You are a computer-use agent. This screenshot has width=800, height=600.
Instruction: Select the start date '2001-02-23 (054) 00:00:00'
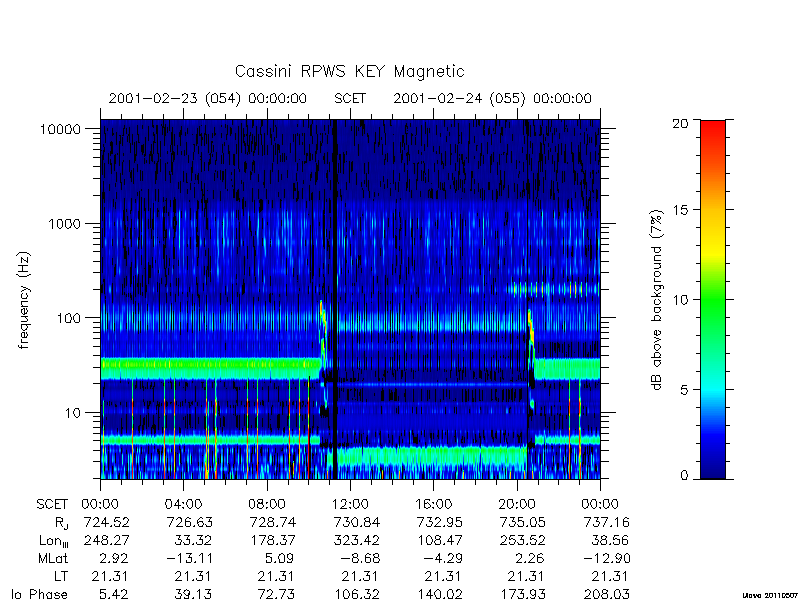(x=208, y=98)
